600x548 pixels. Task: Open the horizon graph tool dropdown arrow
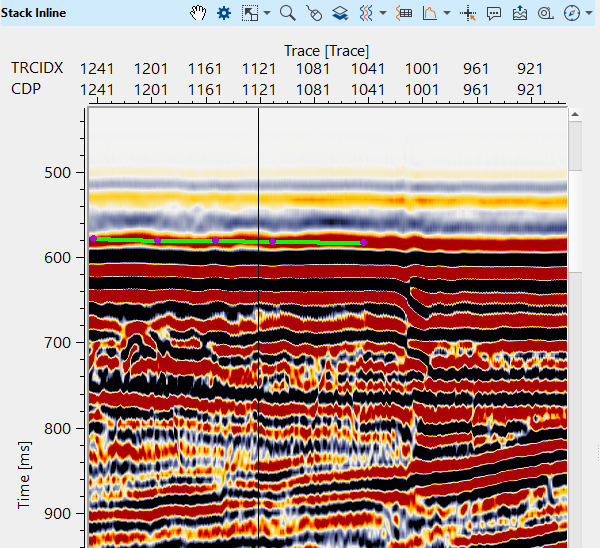446,14
